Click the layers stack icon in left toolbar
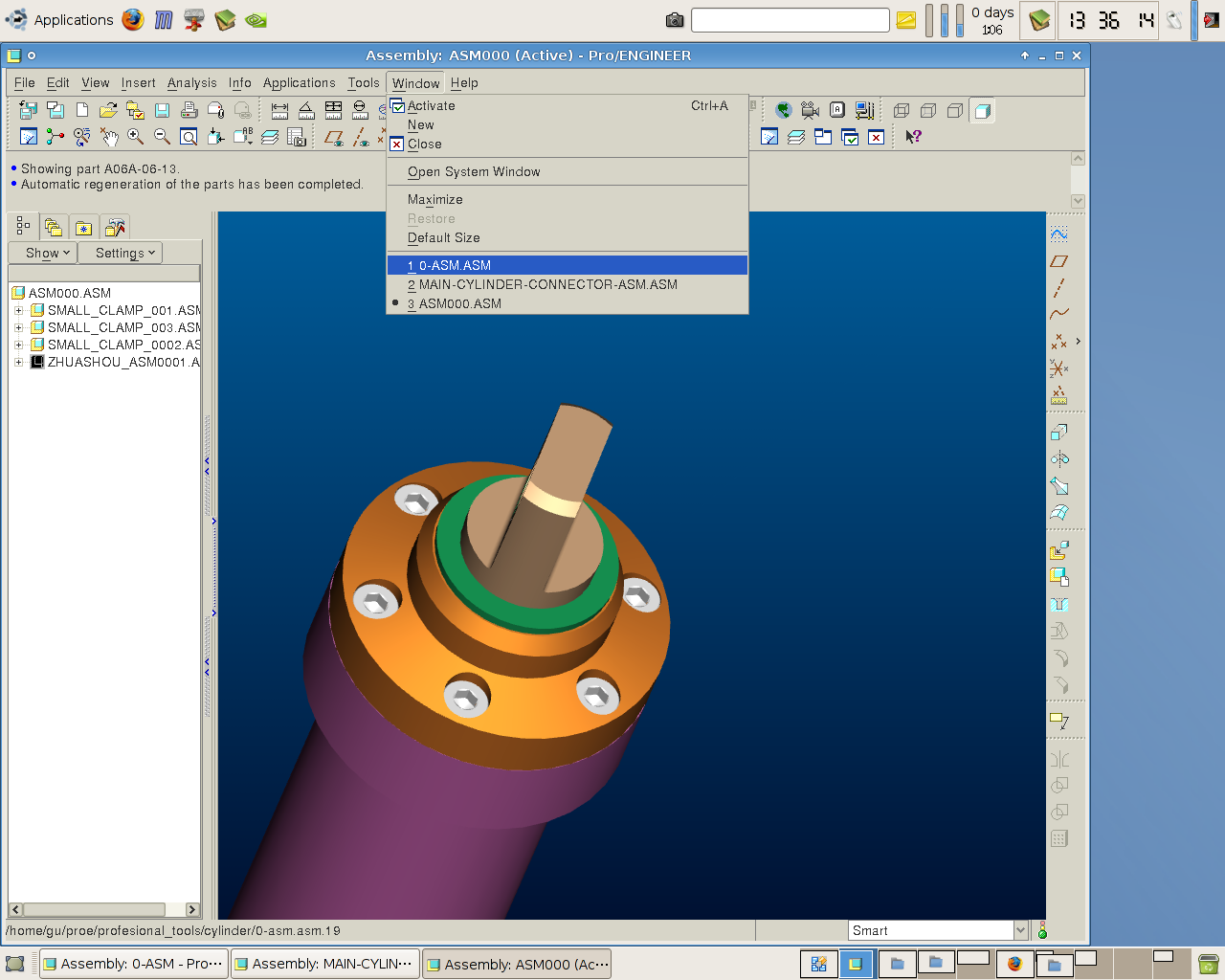 pos(270,137)
